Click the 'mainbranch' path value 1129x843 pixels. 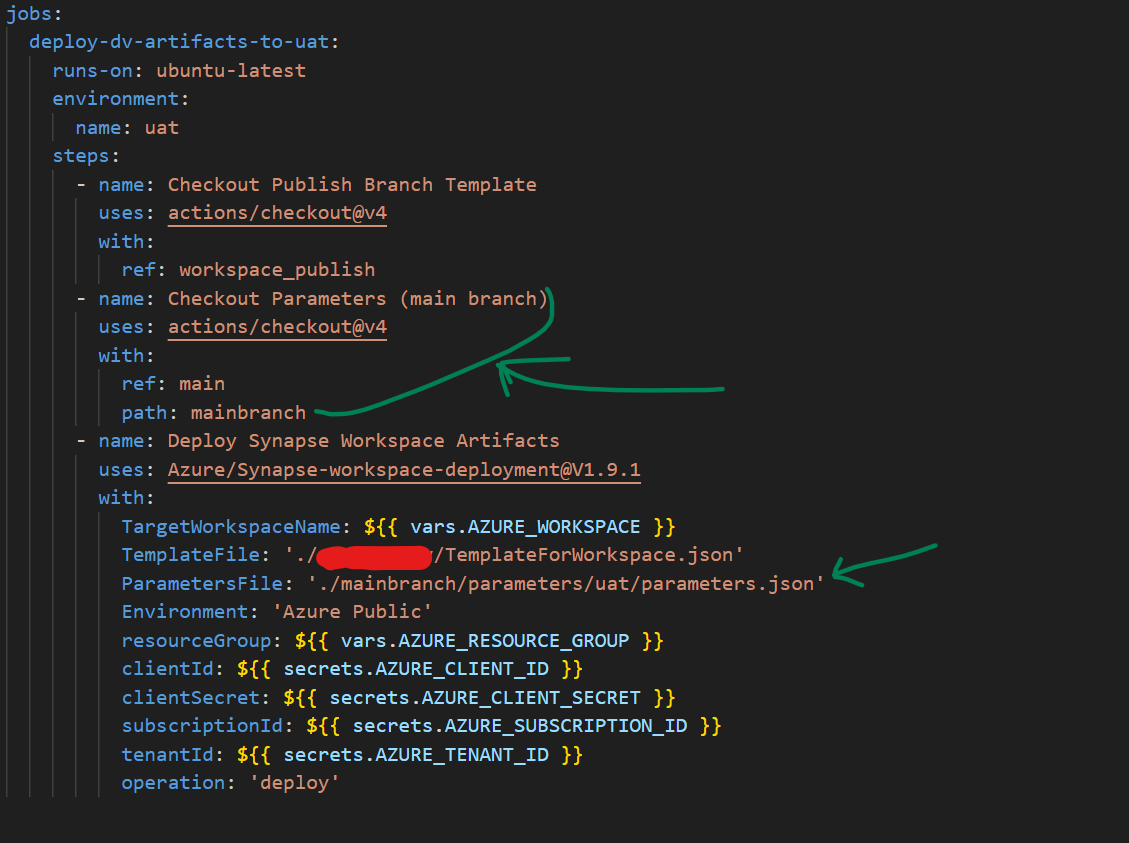pos(248,413)
